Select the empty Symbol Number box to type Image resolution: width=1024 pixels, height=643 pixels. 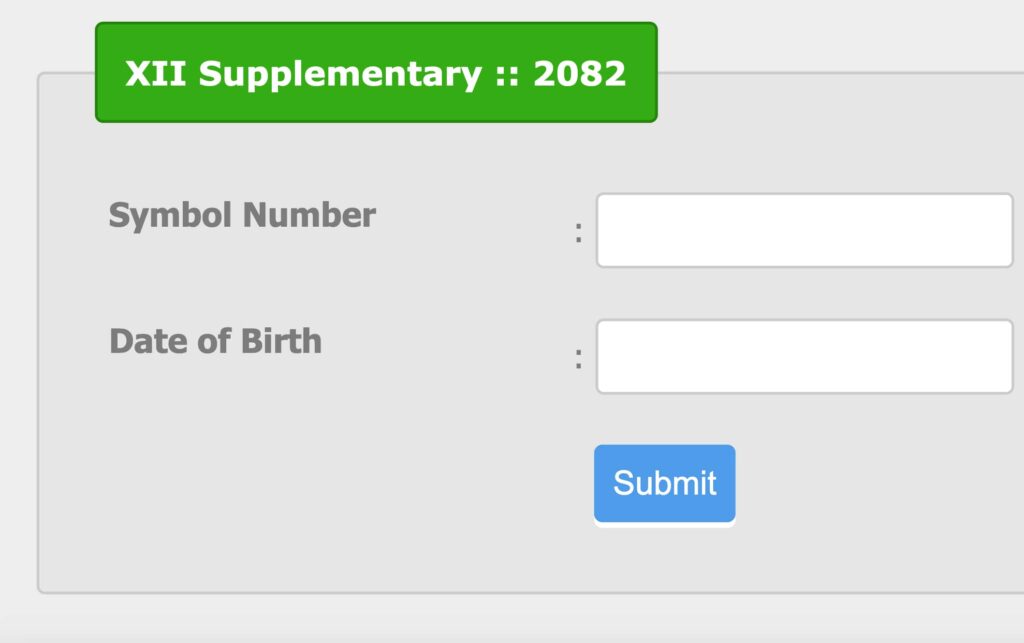[803, 230]
